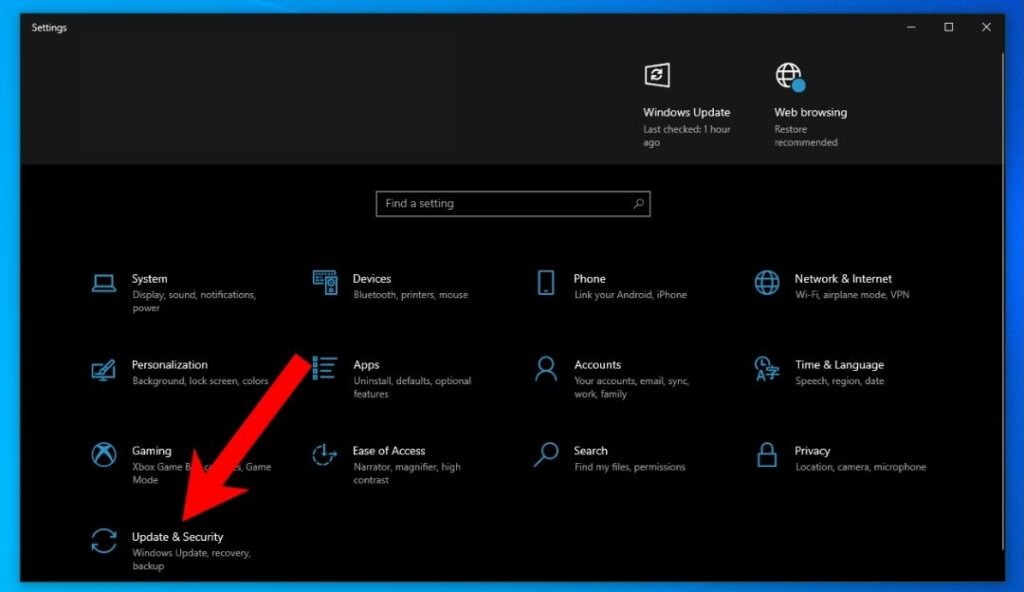Click 'Uninstall, defaults, optional features' description
The height and width of the screenshot is (592, 1024).
point(412,387)
